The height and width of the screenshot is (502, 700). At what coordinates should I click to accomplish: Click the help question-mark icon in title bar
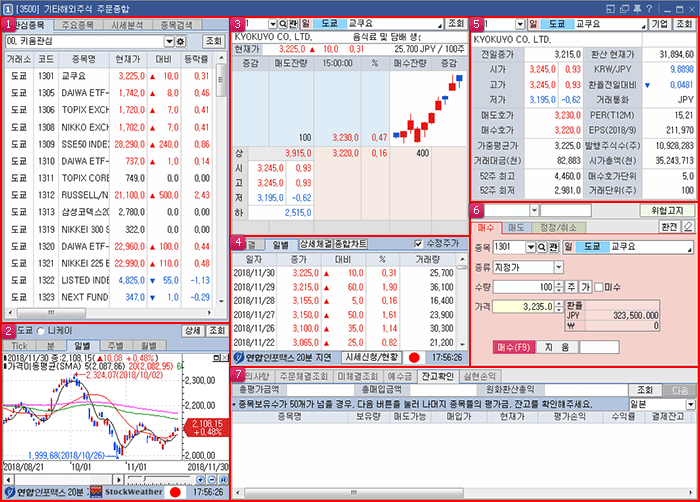649,8
